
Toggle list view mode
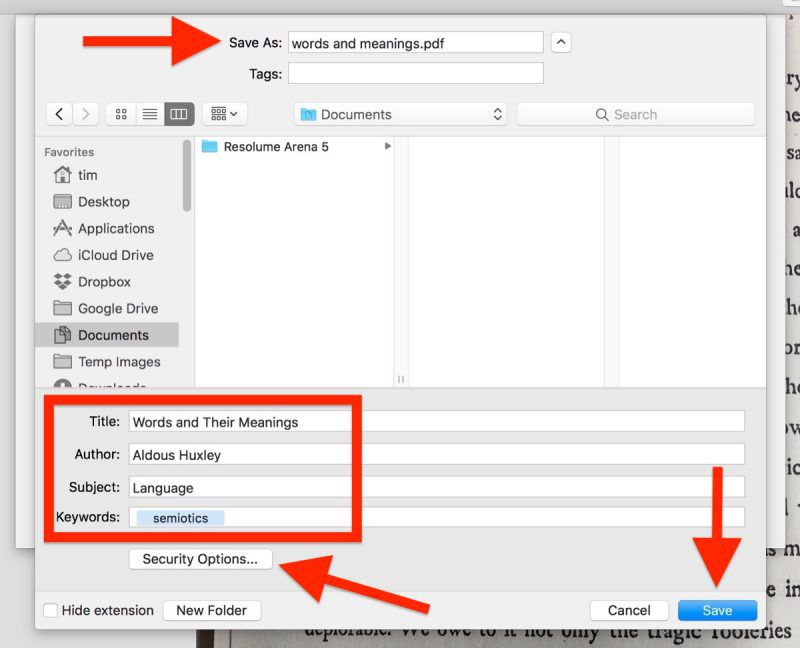click(x=148, y=113)
